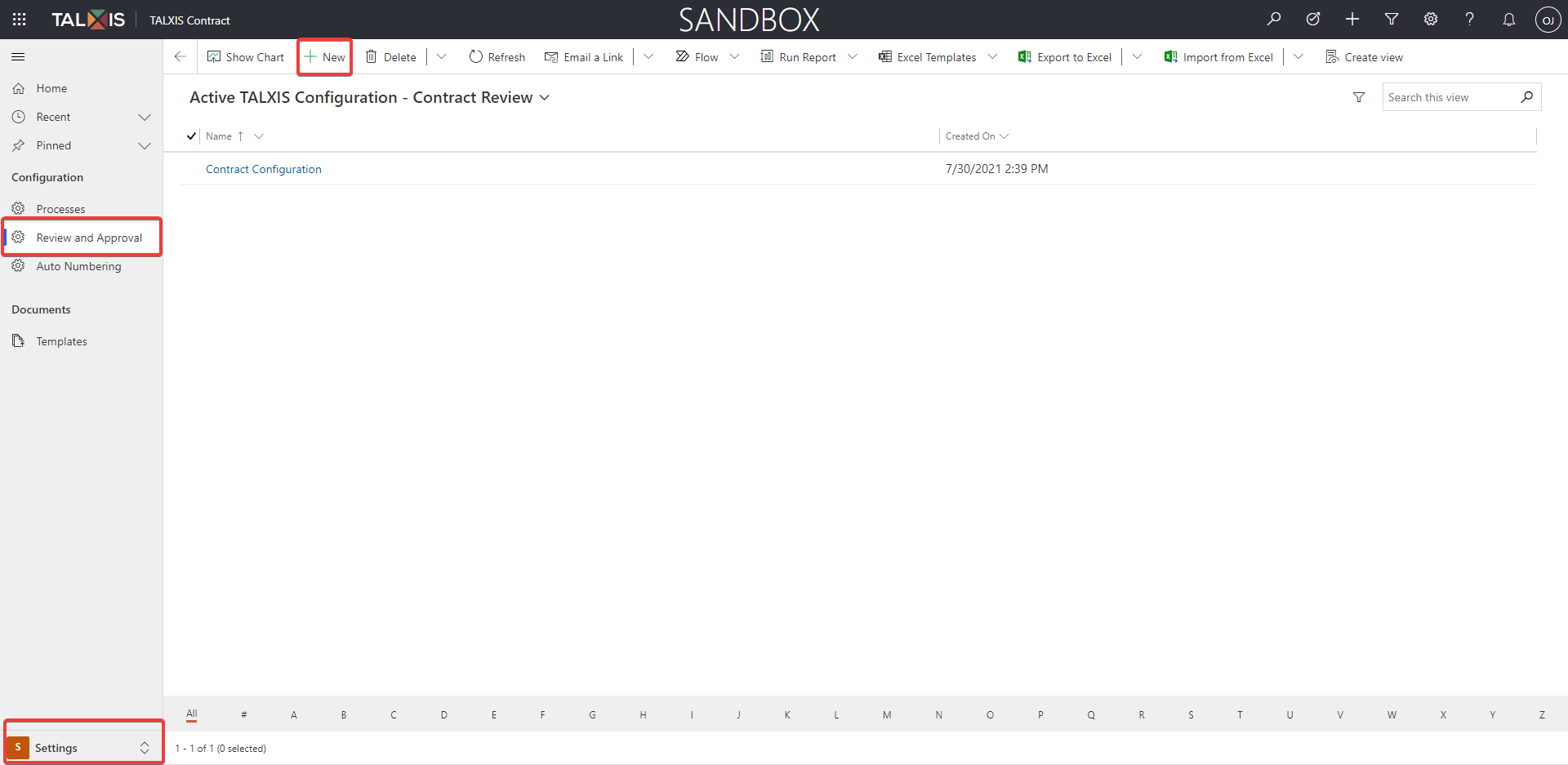Click Email a Link command
This screenshot has height=765, width=1568.
tap(584, 57)
